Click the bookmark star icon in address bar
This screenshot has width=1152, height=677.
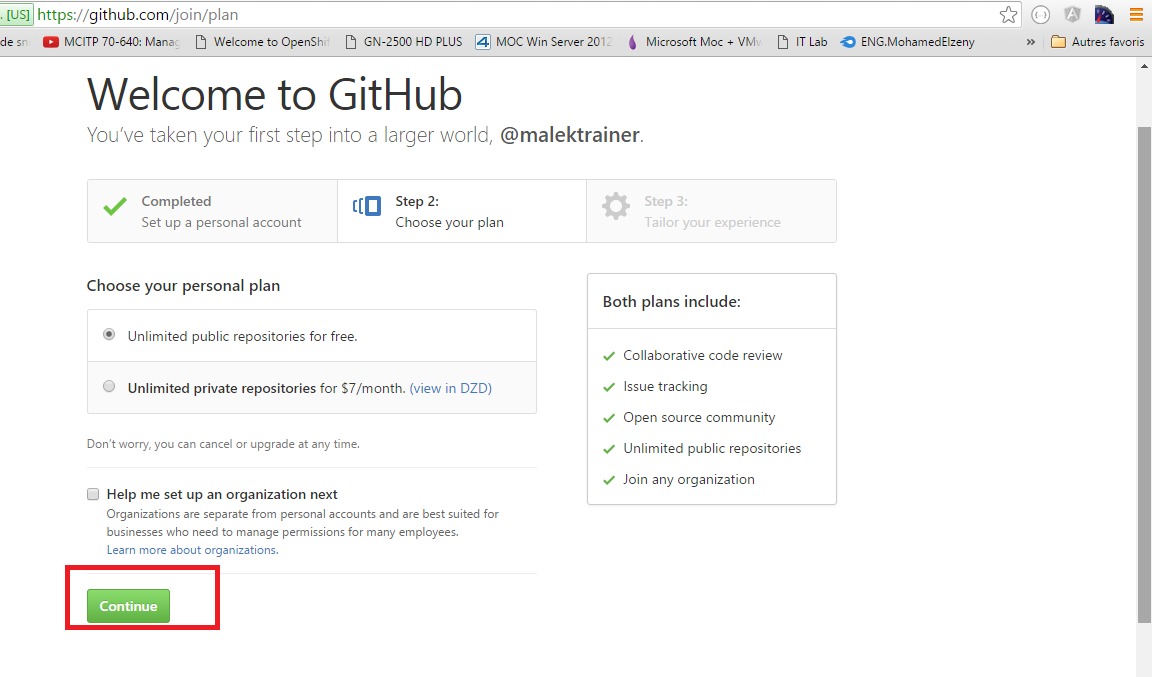coord(1008,15)
